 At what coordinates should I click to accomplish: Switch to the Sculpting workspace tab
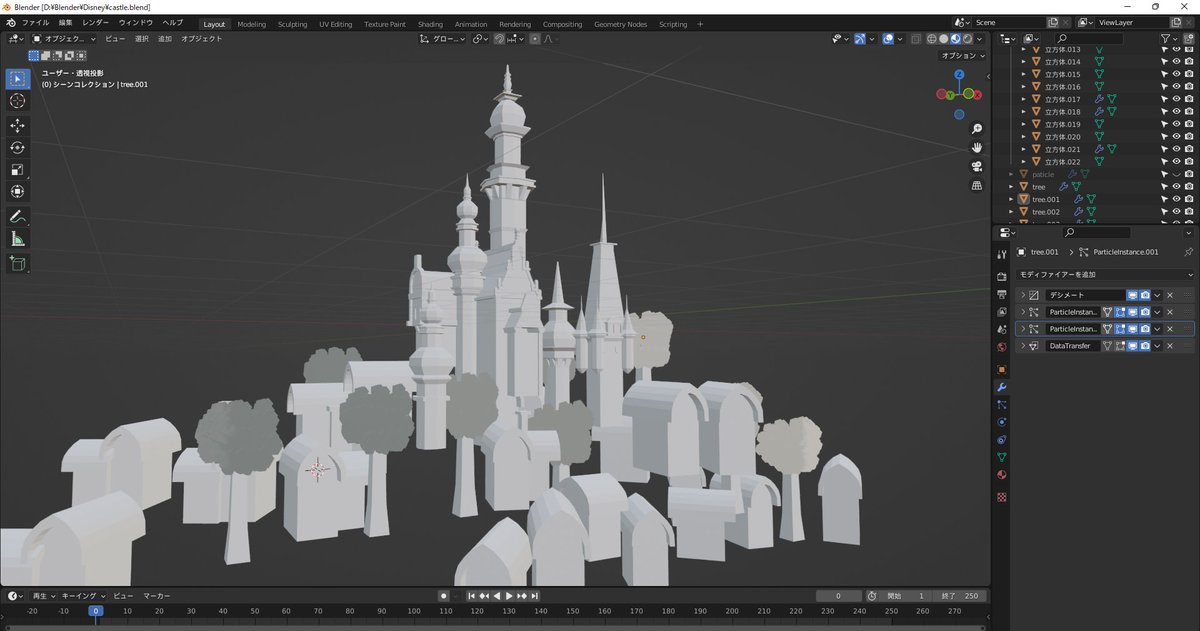(x=292, y=24)
